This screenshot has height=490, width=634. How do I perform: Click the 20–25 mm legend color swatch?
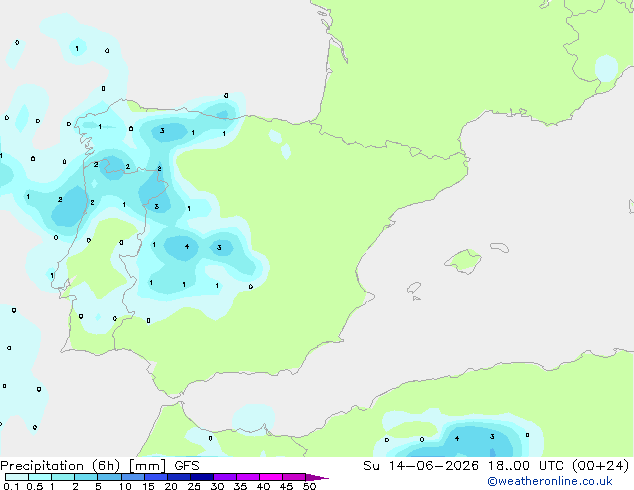(x=178, y=477)
